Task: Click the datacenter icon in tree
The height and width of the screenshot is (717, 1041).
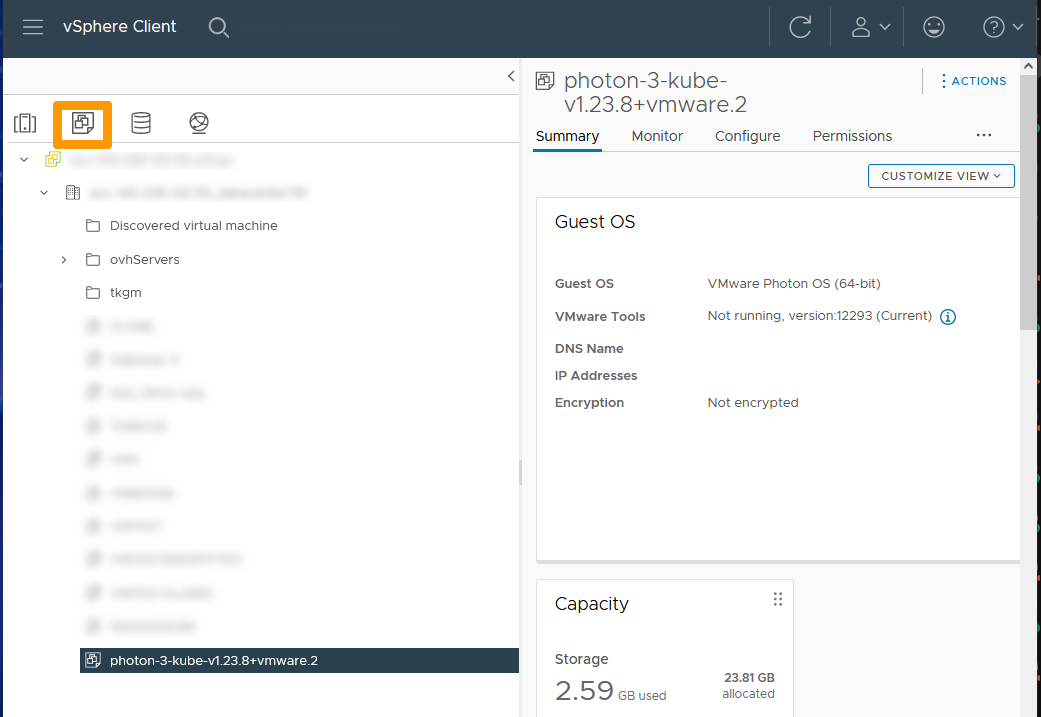Action: [x=73, y=193]
